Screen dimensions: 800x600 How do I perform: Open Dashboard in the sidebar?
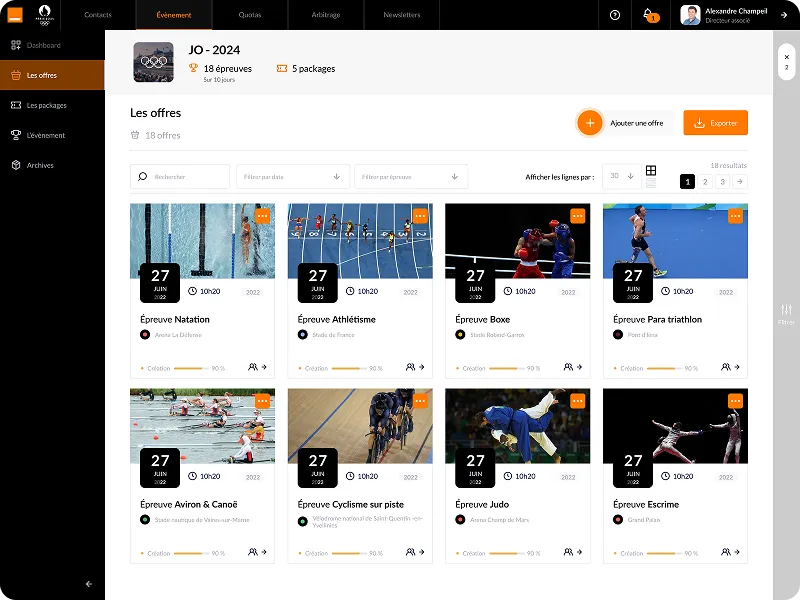52,45
